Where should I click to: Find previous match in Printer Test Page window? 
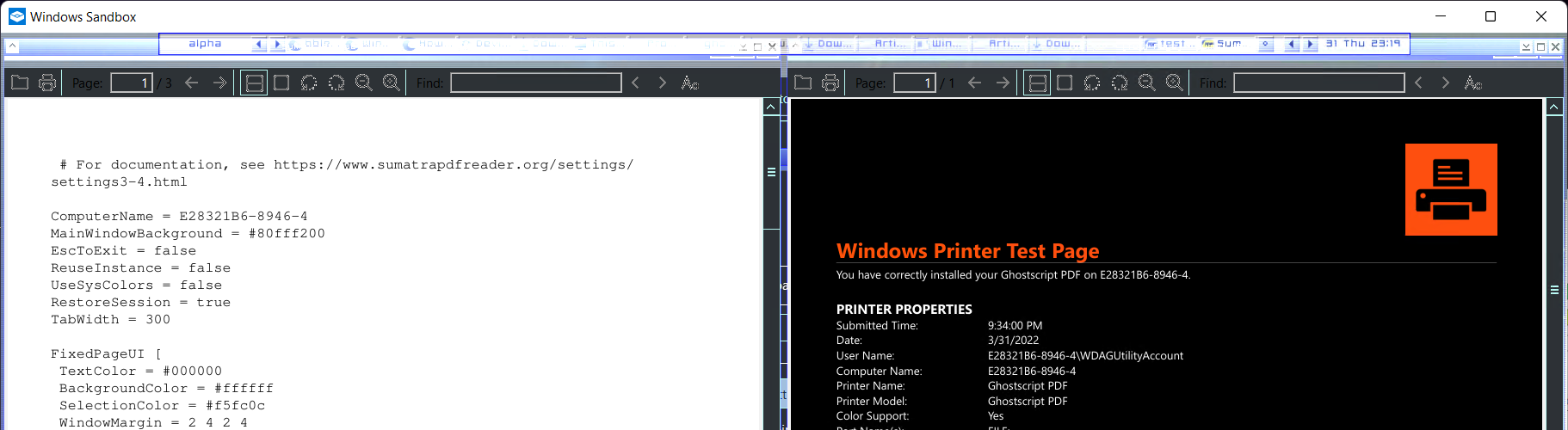[1419, 83]
